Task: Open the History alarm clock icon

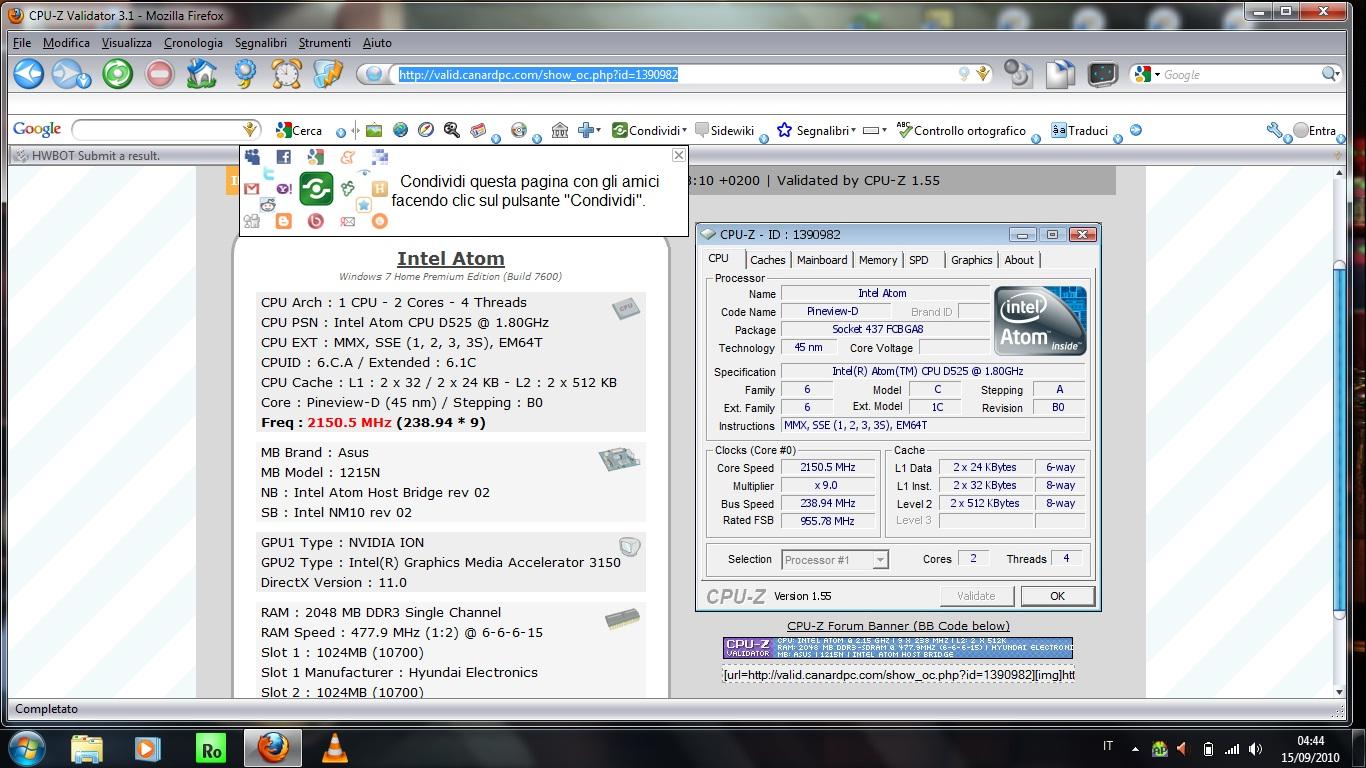Action: 286,74
